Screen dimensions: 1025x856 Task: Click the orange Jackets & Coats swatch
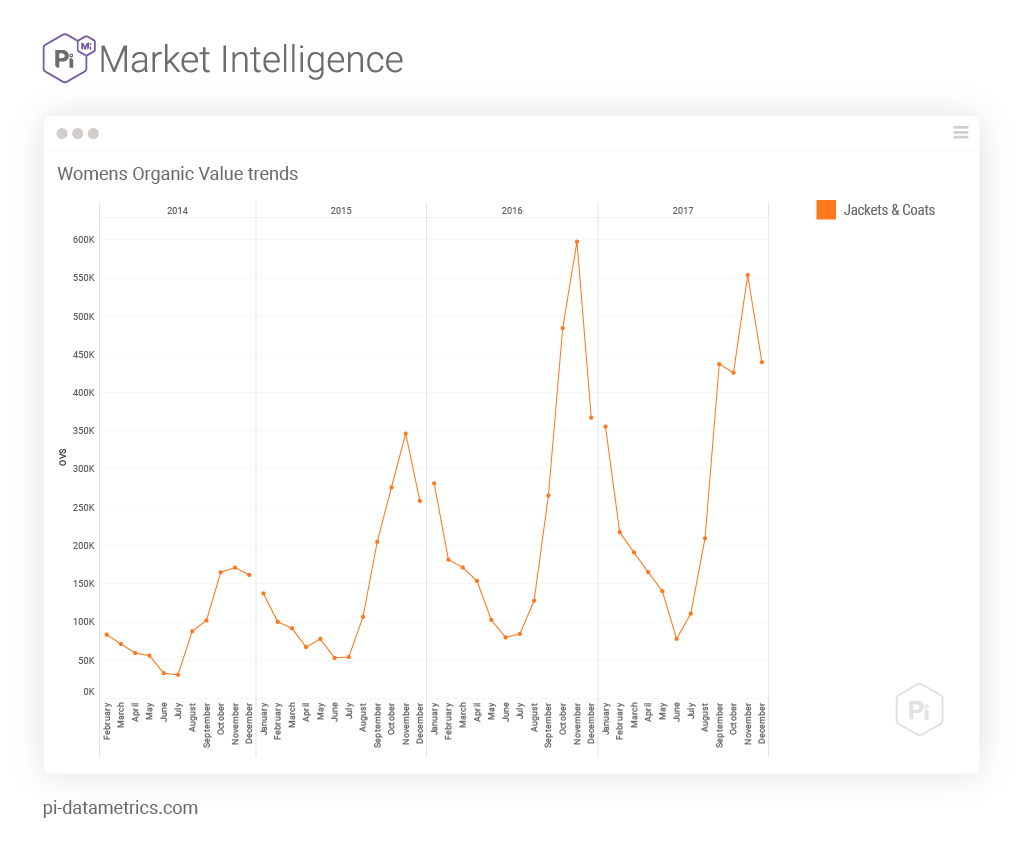click(x=826, y=210)
